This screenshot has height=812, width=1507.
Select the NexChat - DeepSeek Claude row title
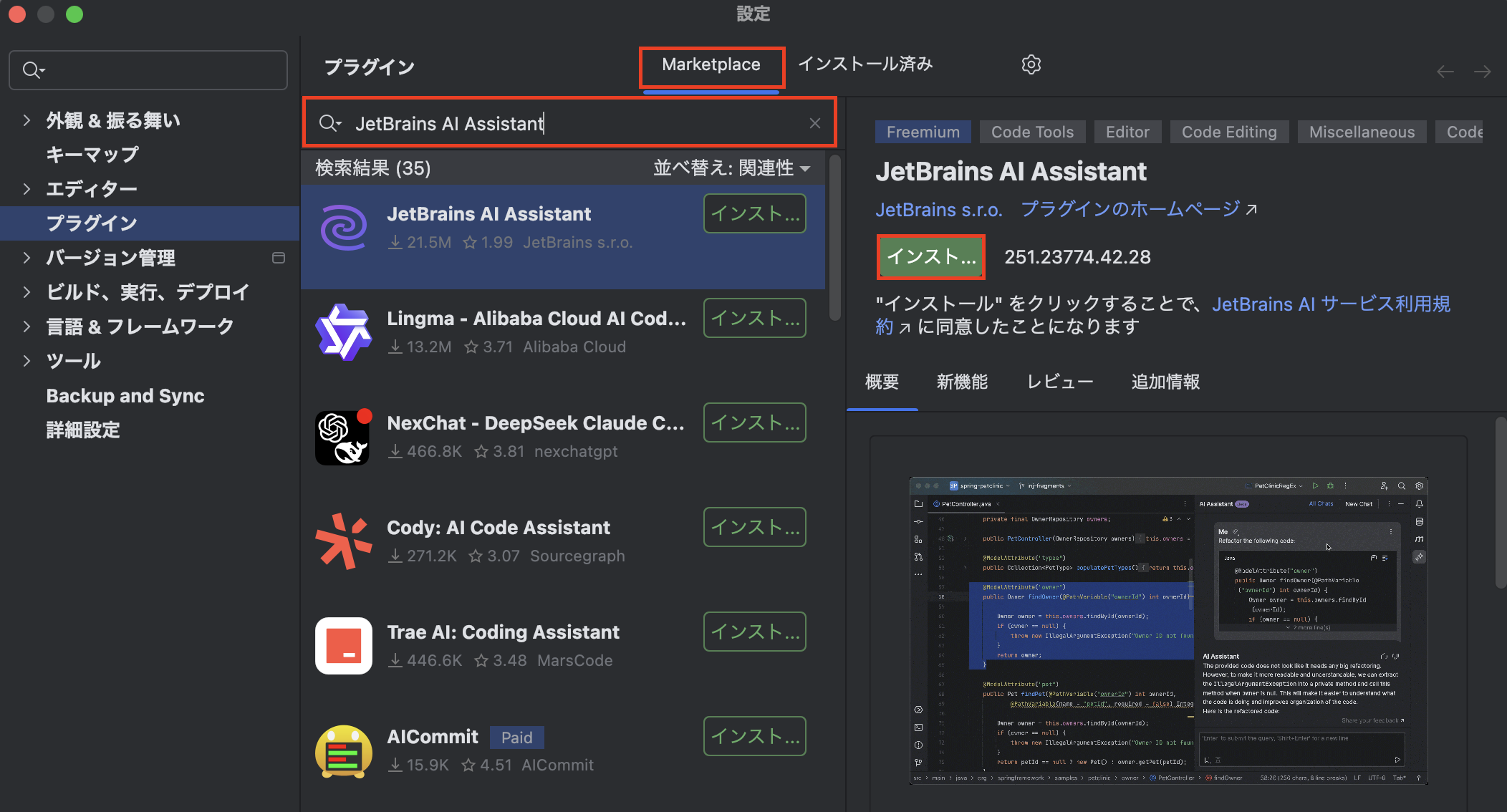(535, 423)
